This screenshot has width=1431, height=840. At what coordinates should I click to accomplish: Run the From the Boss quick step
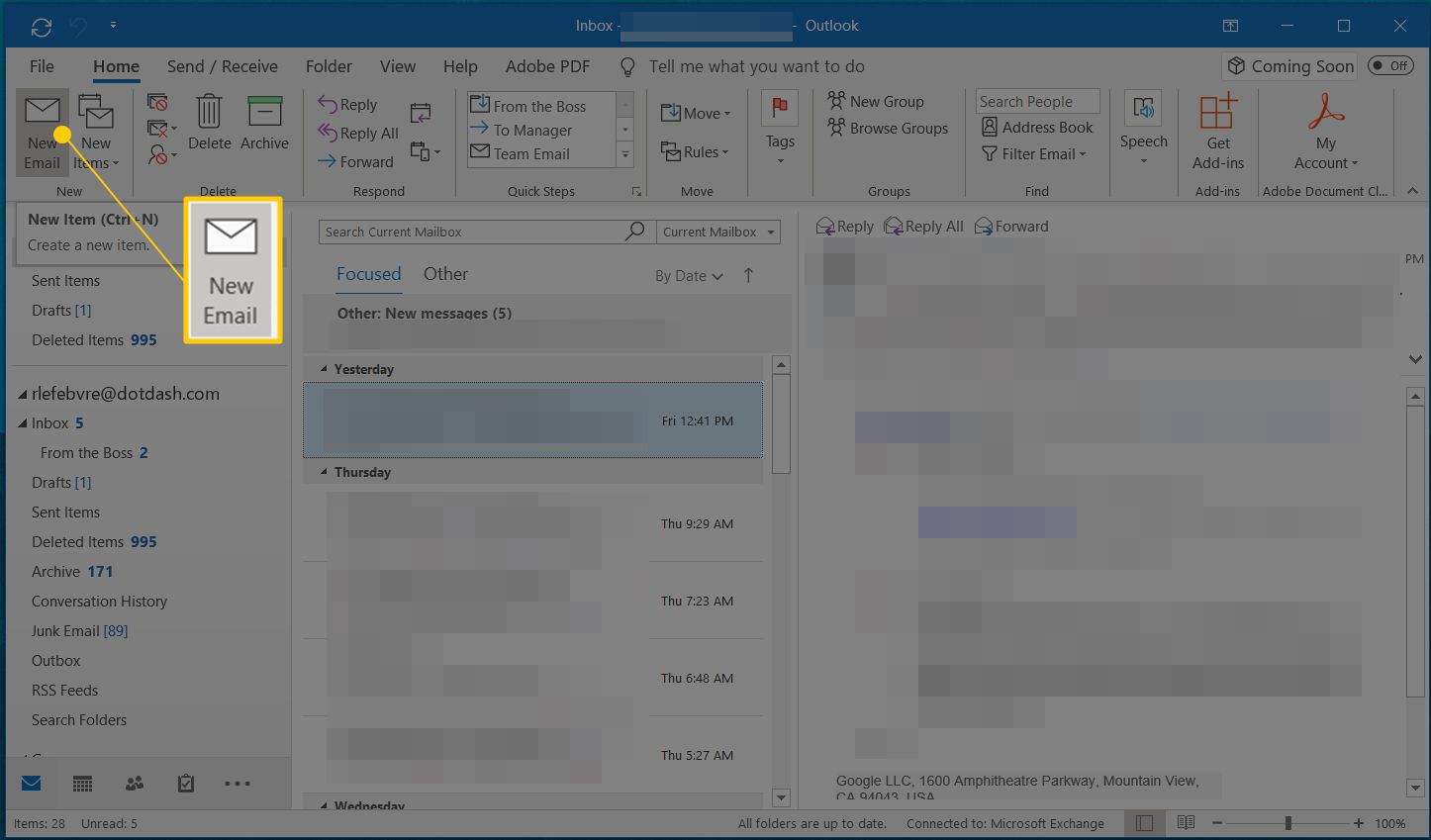[x=540, y=106]
